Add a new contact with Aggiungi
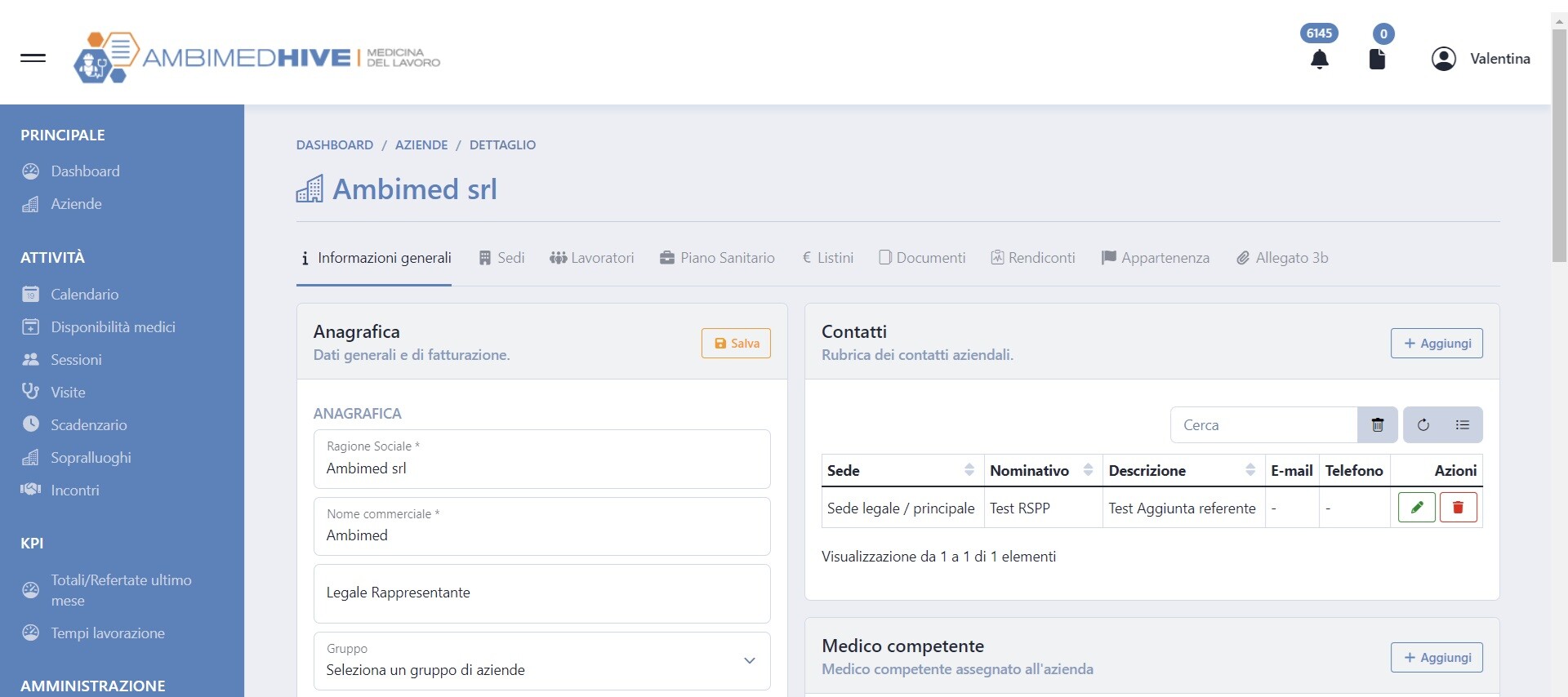The width and height of the screenshot is (1568, 697). (1437, 344)
